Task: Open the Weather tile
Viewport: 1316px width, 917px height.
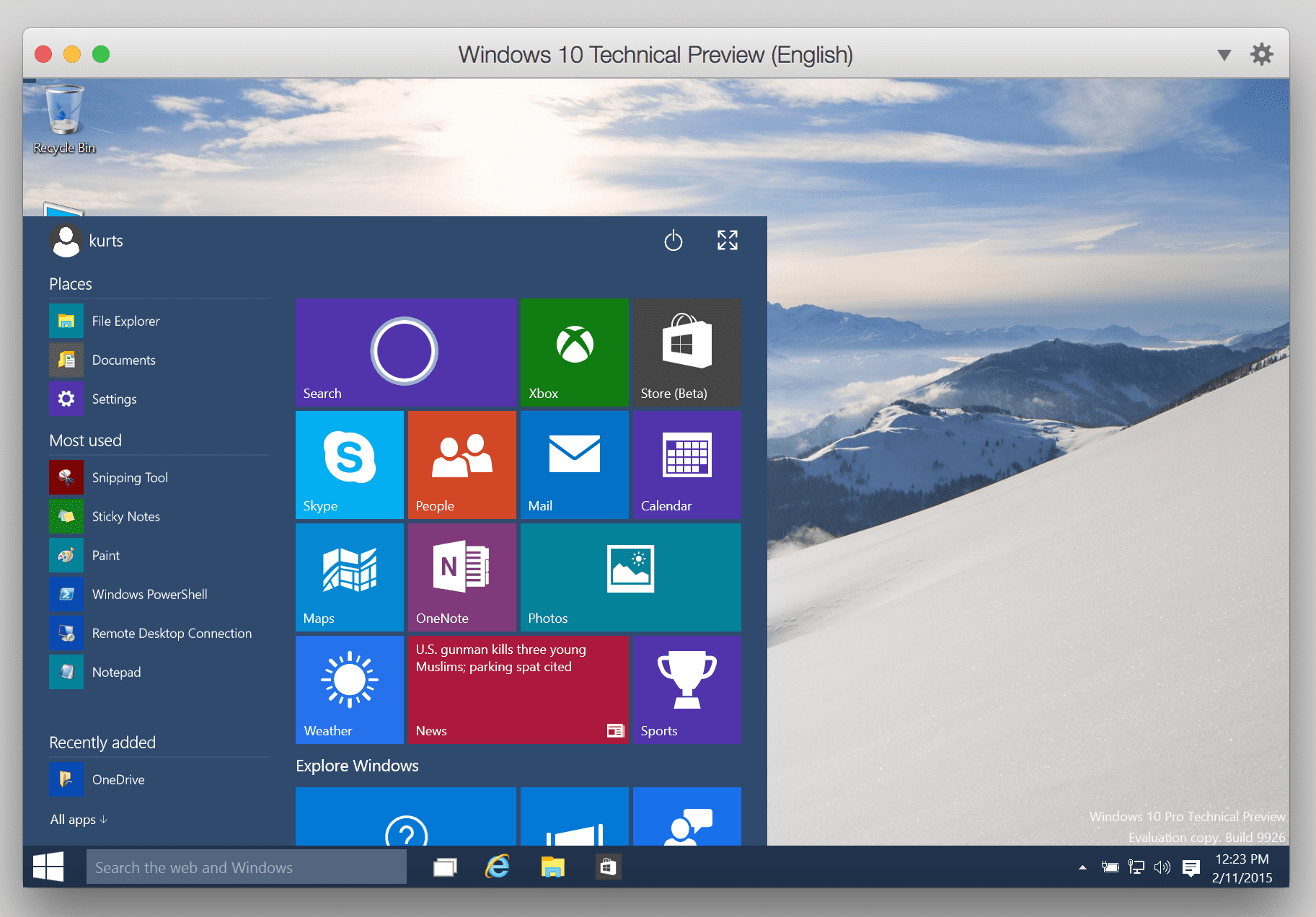Action: pos(349,690)
